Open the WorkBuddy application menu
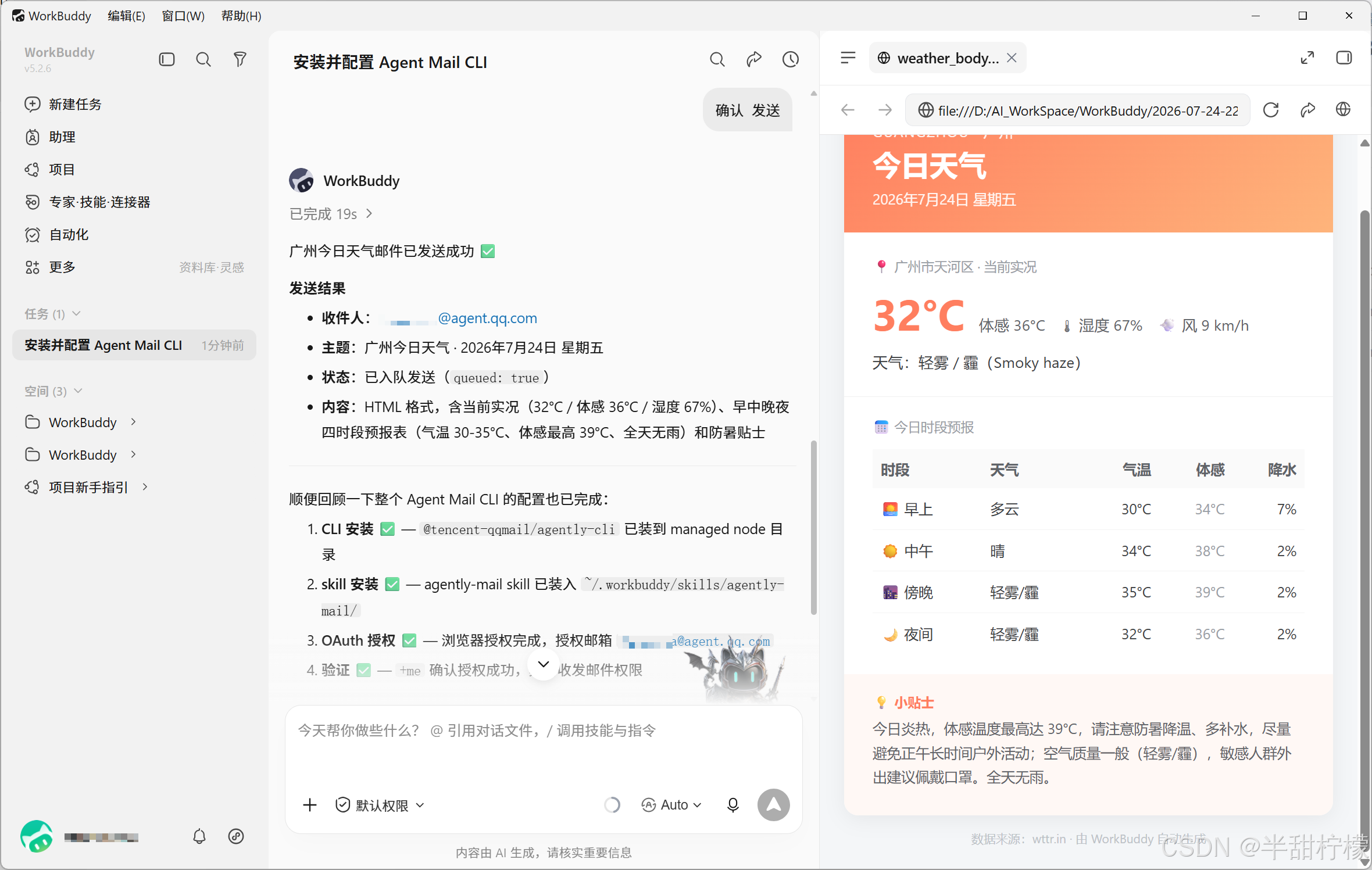This screenshot has height=870, width=1372. tap(52, 16)
